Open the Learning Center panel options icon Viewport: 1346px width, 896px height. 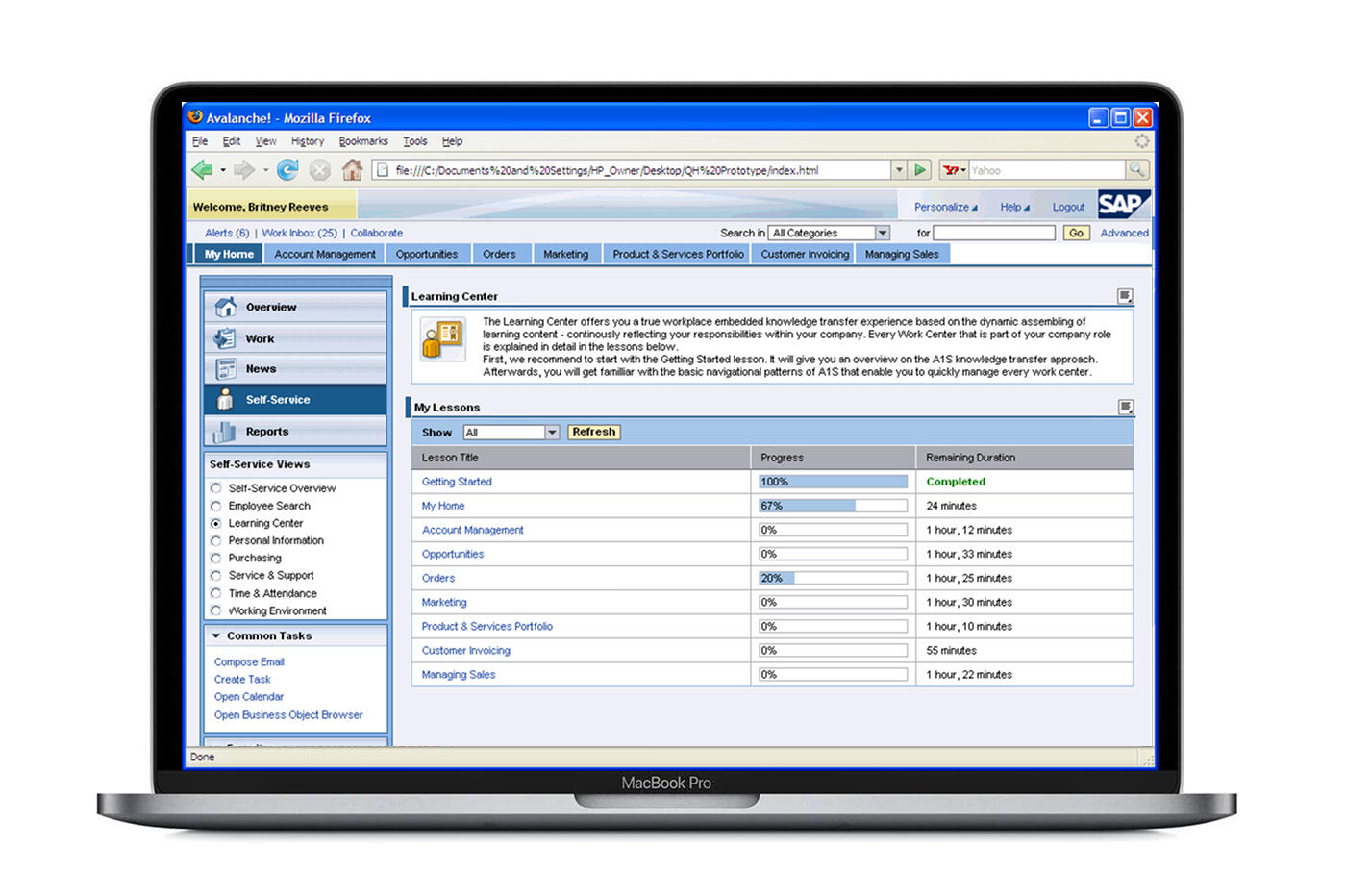click(x=1125, y=296)
